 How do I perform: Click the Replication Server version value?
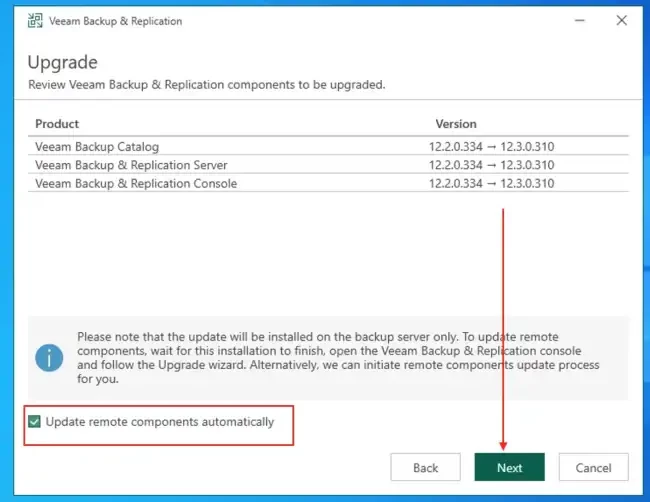pyautogui.click(x=491, y=165)
